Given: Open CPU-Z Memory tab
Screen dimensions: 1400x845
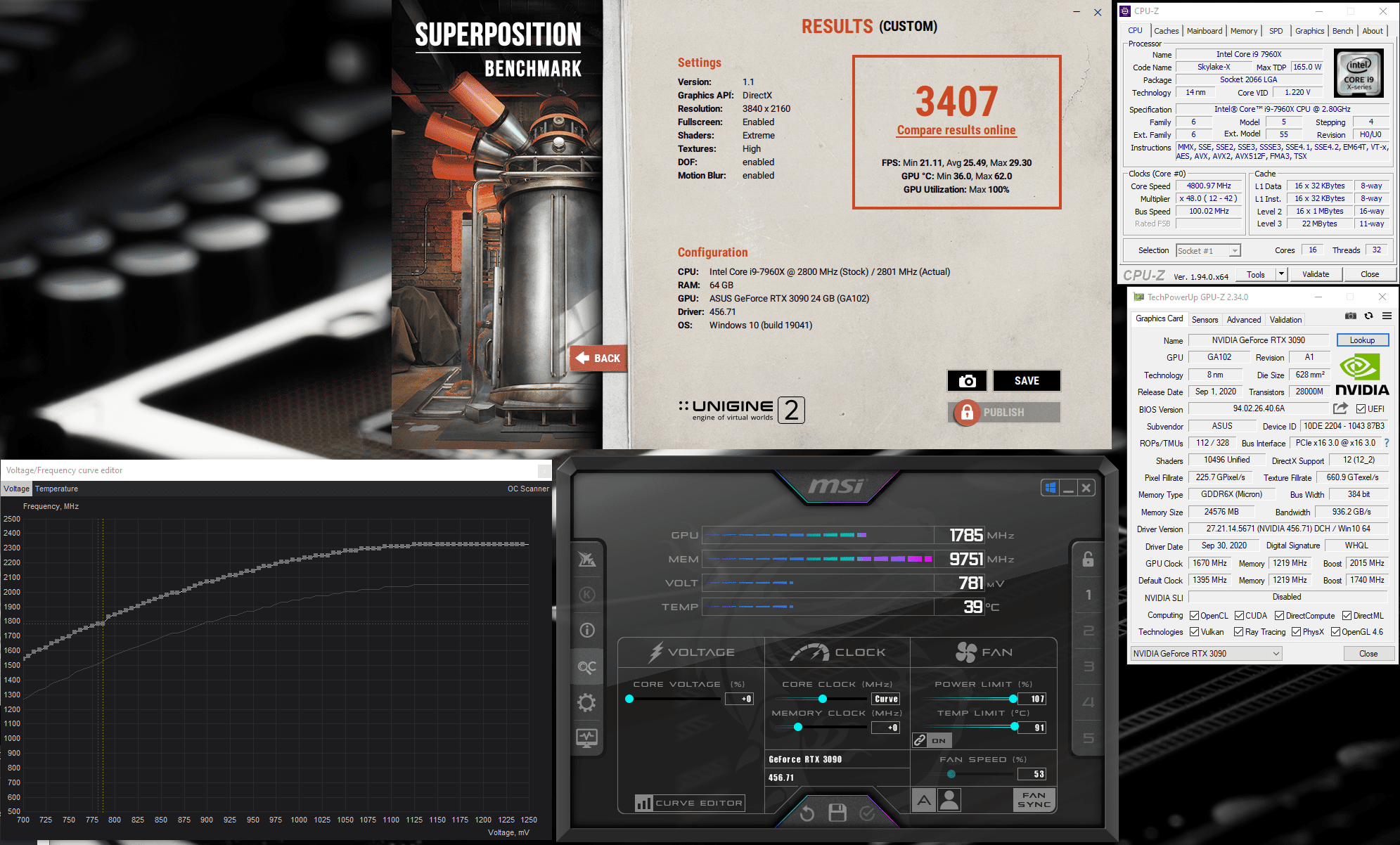Looking at the screenshot, I should point(1244,31).
